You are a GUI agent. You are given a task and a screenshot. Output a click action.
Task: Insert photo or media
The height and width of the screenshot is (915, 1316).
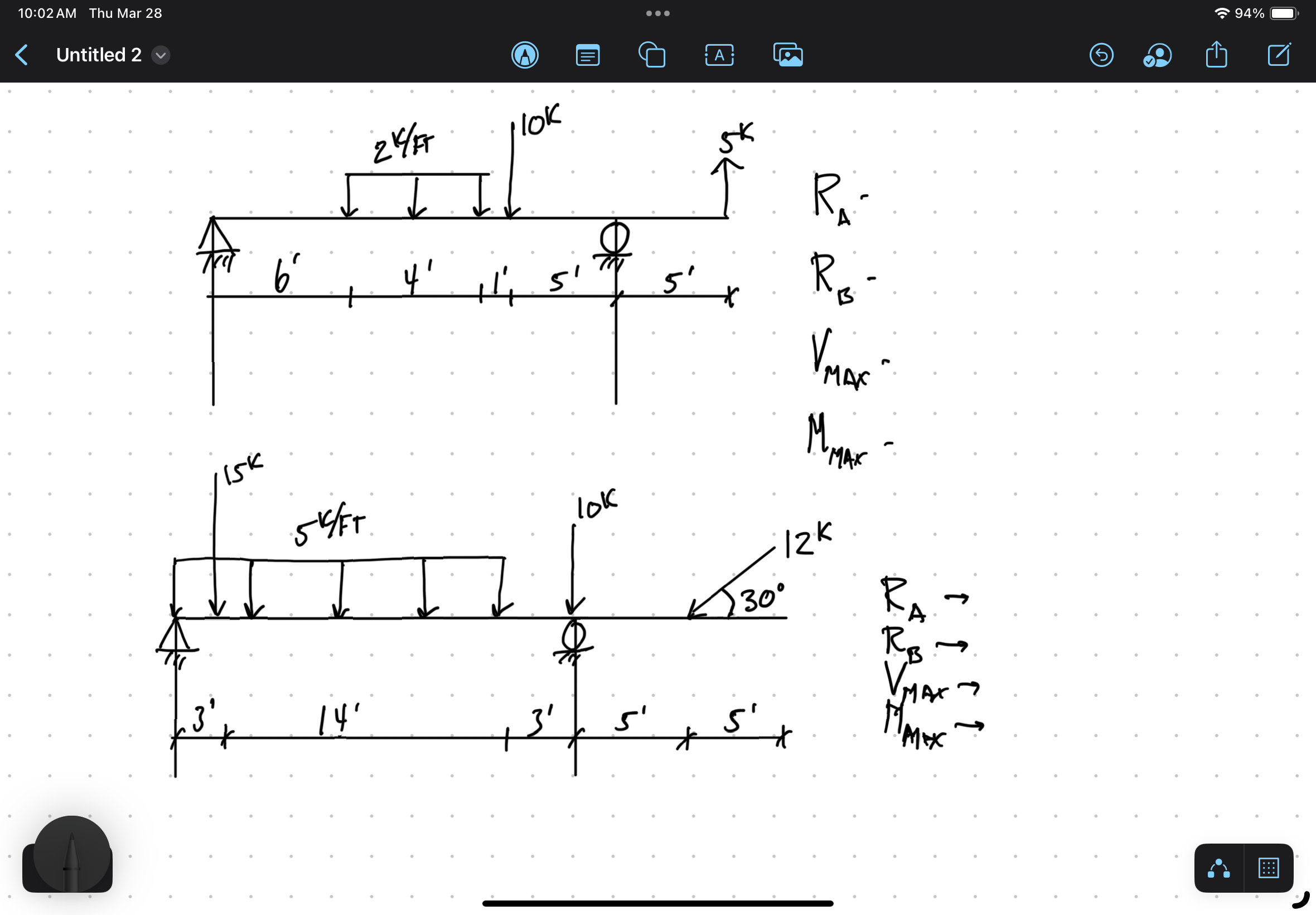788,55
